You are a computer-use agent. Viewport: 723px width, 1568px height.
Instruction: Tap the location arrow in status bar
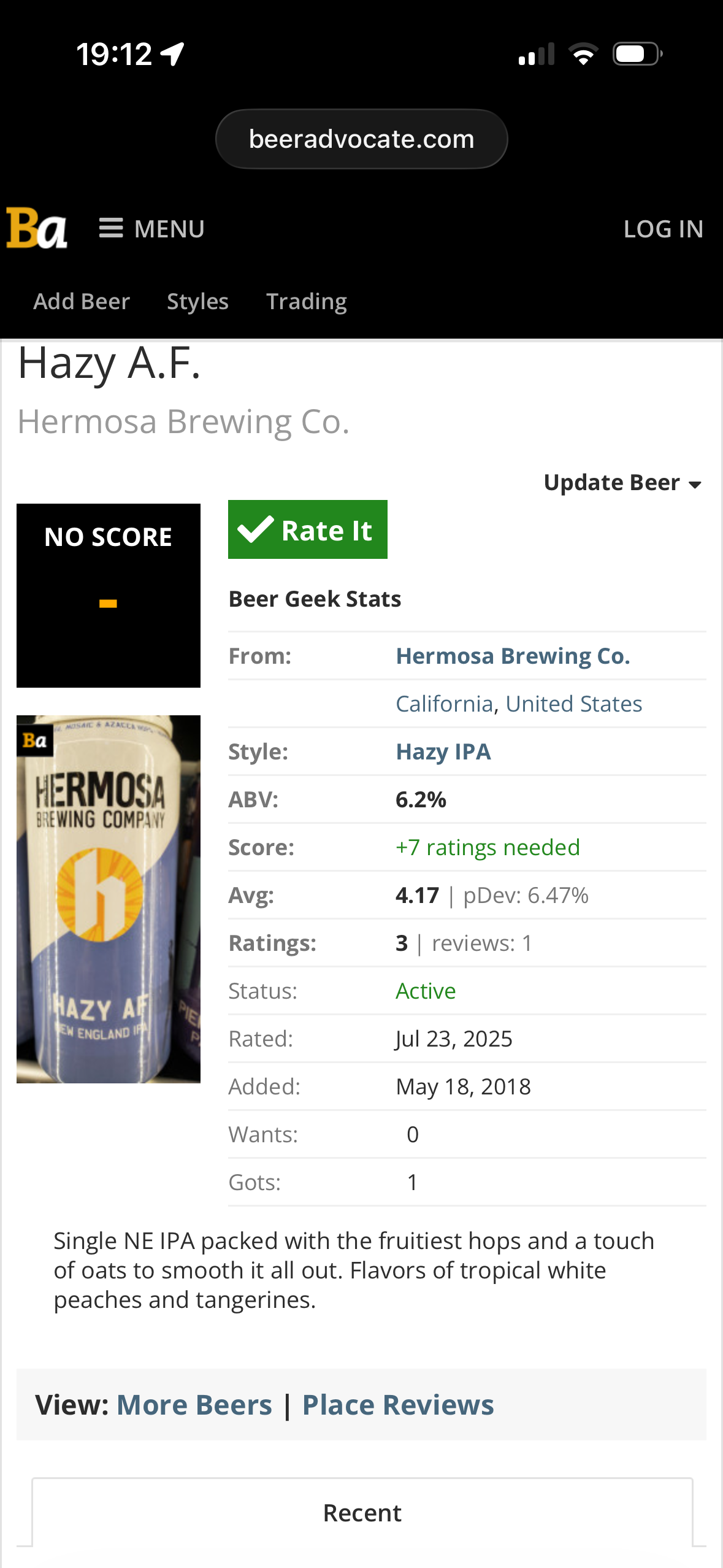pyautogui.click(x=172, y=54)
